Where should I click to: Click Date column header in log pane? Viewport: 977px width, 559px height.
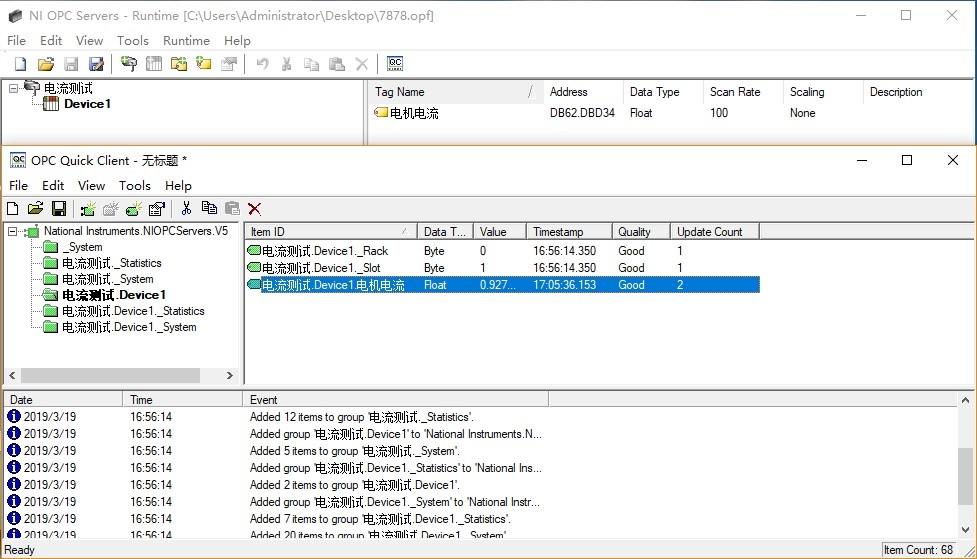point(63,399)
